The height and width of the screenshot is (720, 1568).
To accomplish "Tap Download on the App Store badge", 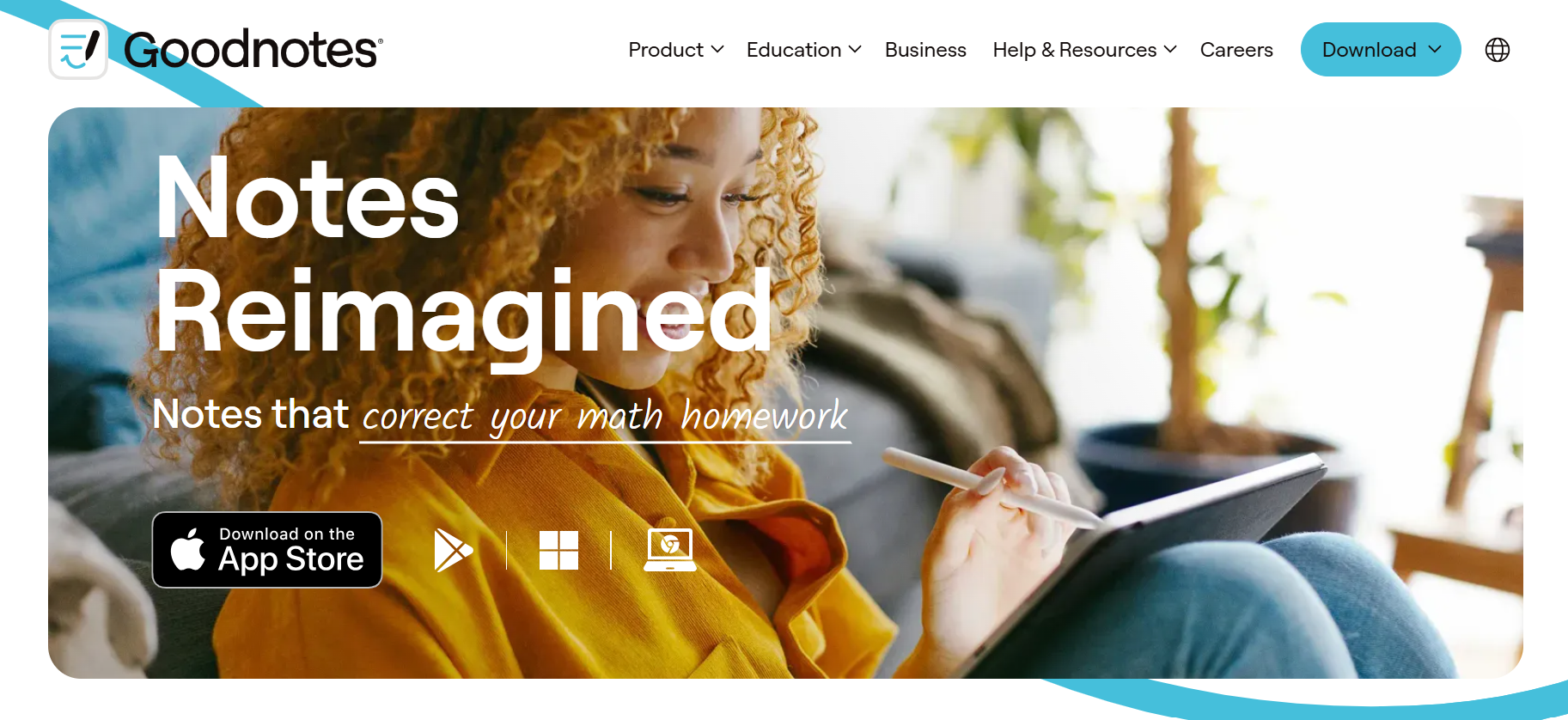I will [x=267, y=550].
